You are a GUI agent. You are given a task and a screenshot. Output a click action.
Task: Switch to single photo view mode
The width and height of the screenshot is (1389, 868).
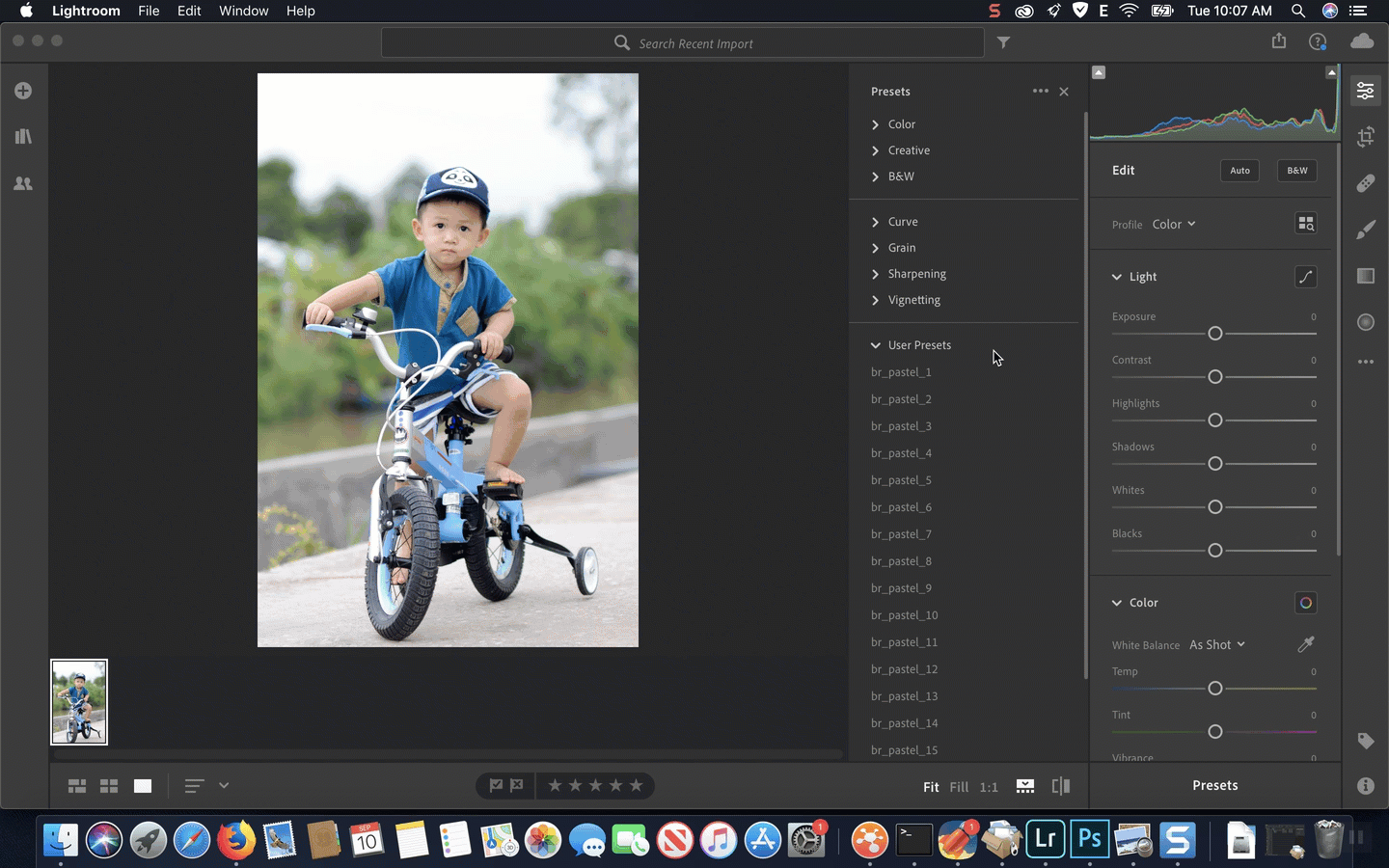pyautogui.click(x=142, y=786)
